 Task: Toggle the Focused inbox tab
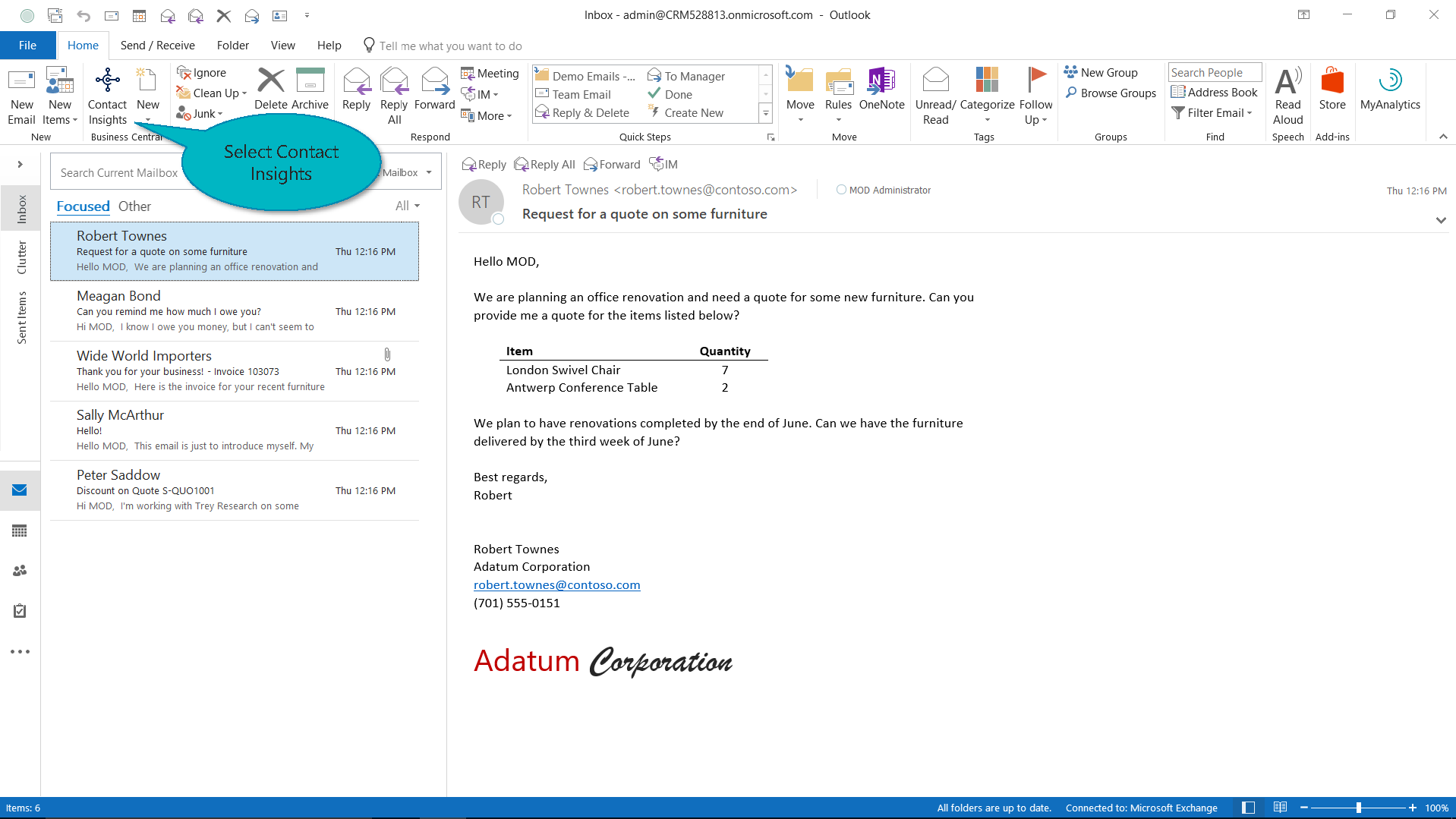click(x=83, y=206)
